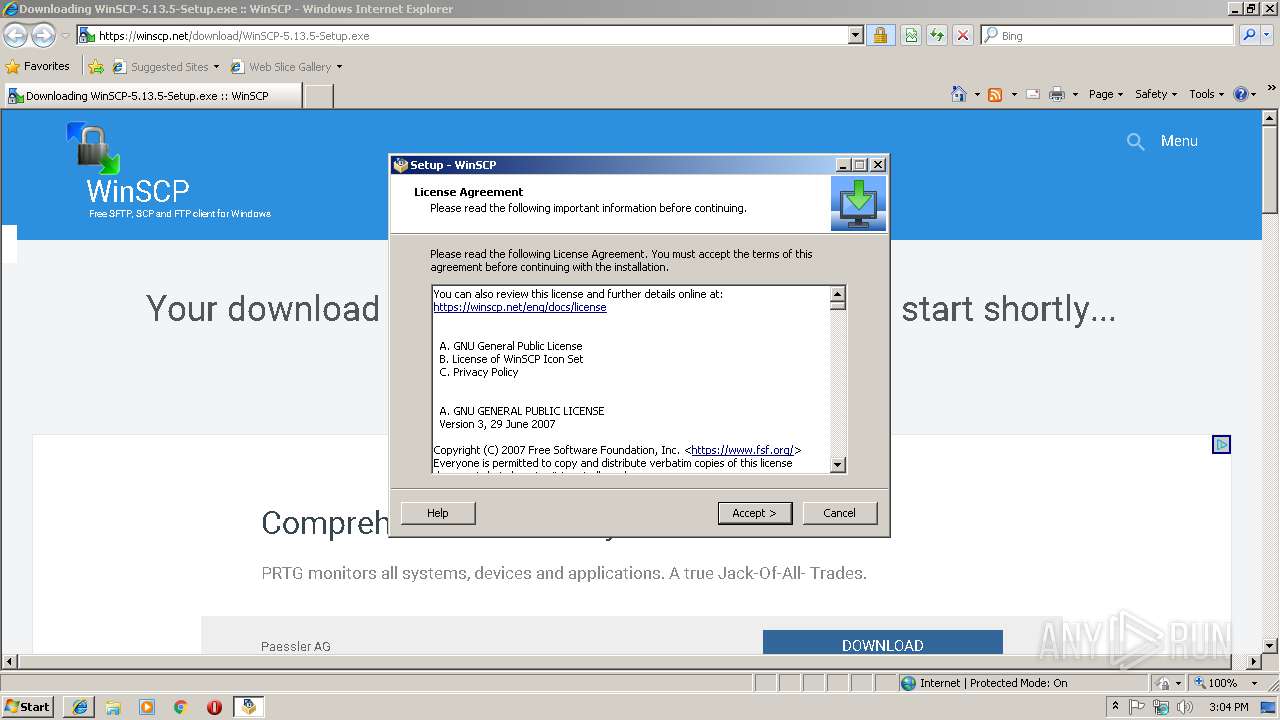Open the winscp.net license docs link

click(520, 307)
